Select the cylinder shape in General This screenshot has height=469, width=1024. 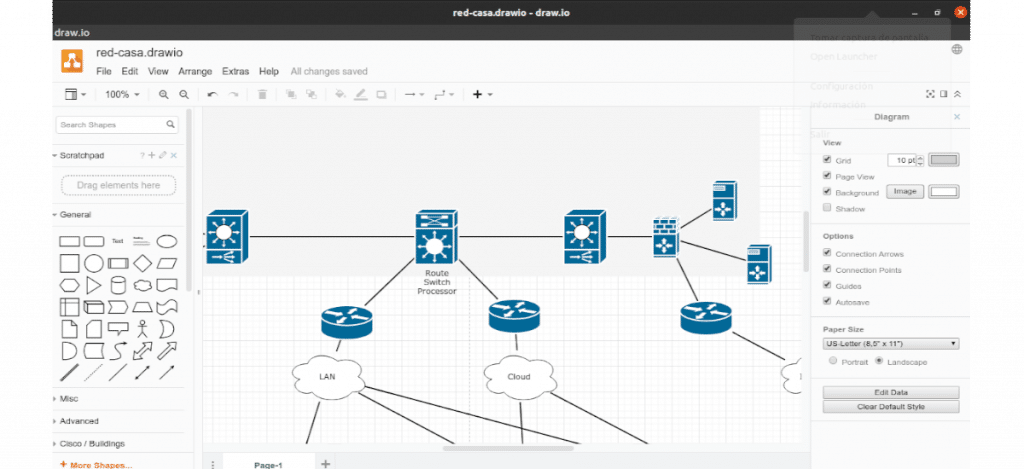118,285
